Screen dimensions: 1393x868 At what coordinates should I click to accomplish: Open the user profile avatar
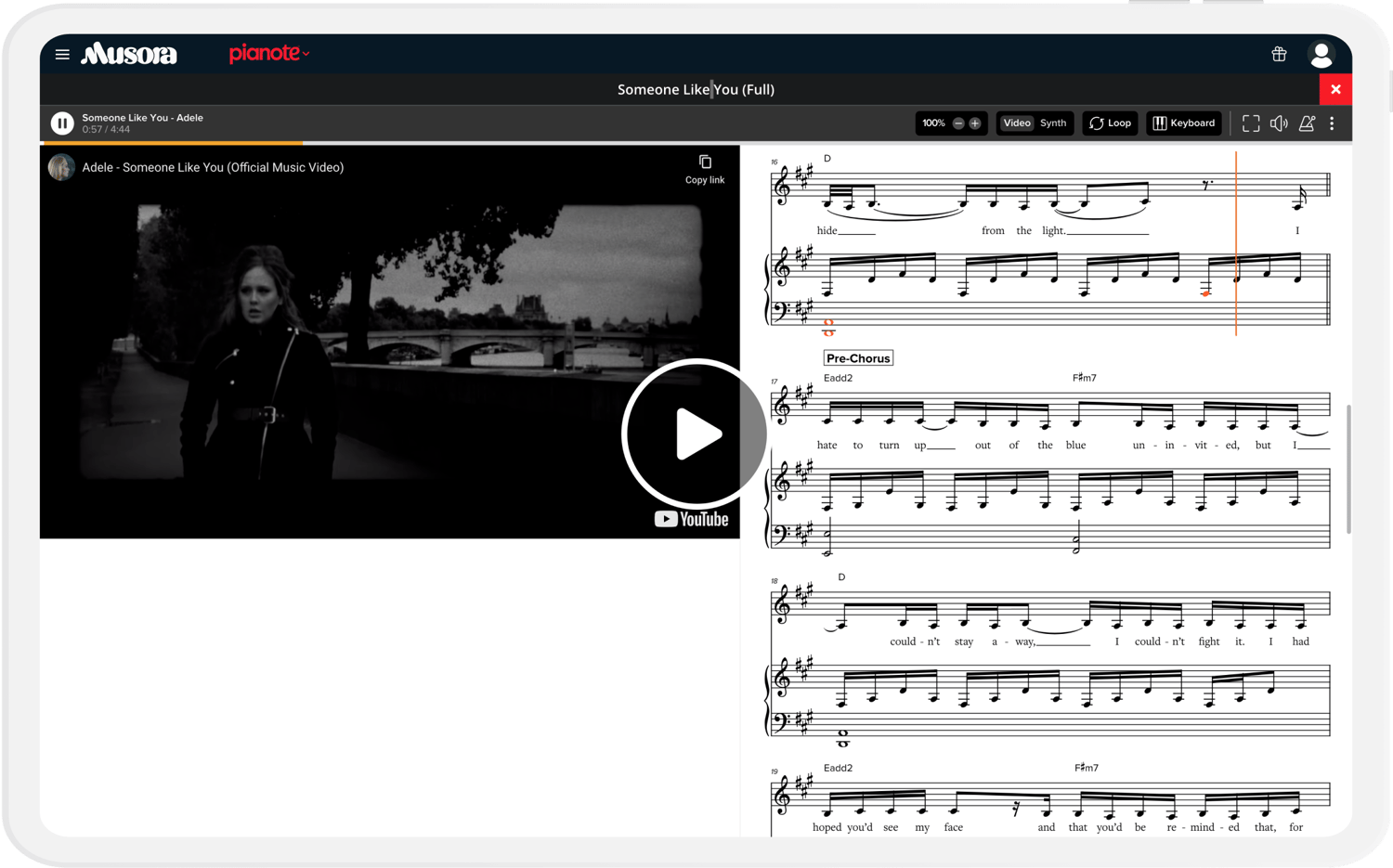pos(1321,55)
